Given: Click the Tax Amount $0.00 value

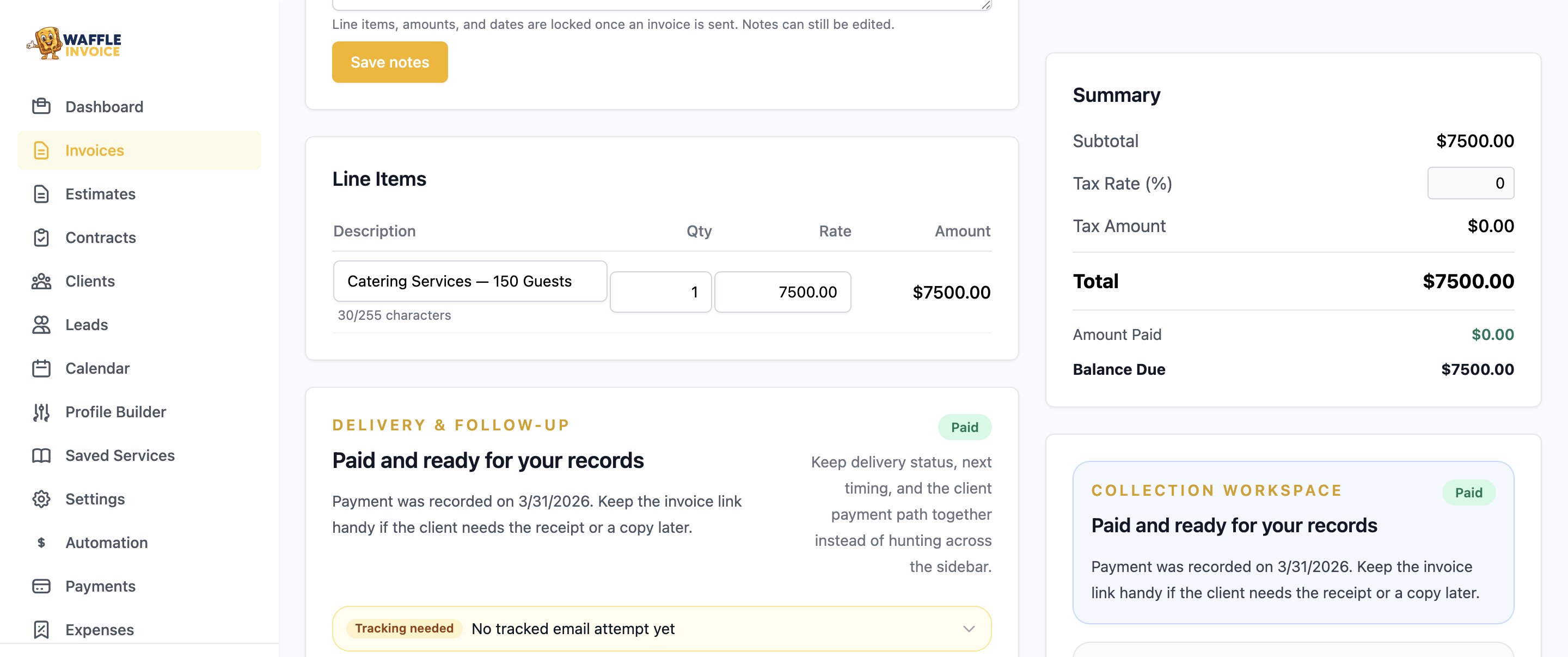Looking at the screenshot, I should click(1491, 226).
